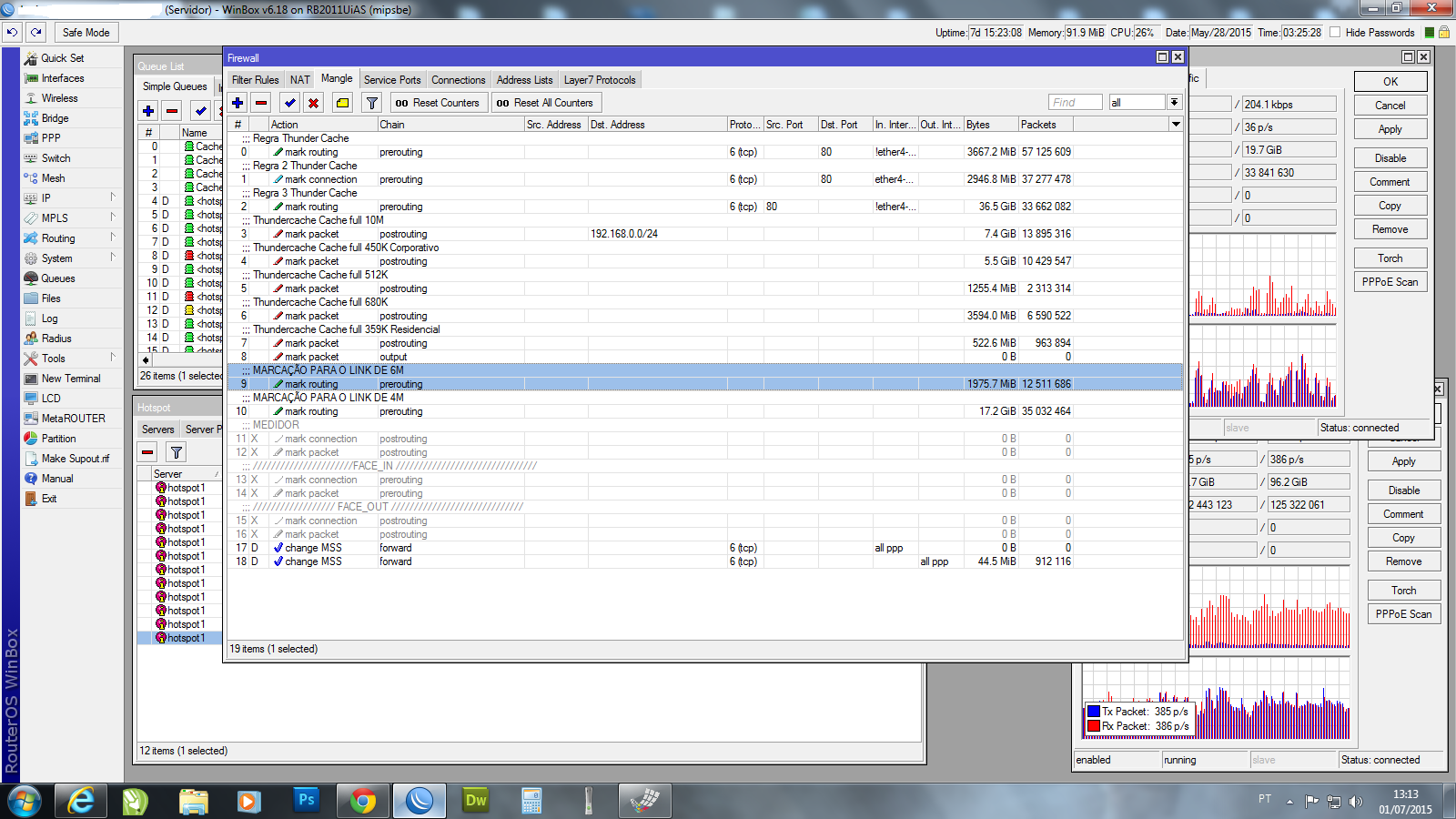The height and width of the screenshot is (819, 1456).
Task: Open Log from the sidebar
Action: 49,318
